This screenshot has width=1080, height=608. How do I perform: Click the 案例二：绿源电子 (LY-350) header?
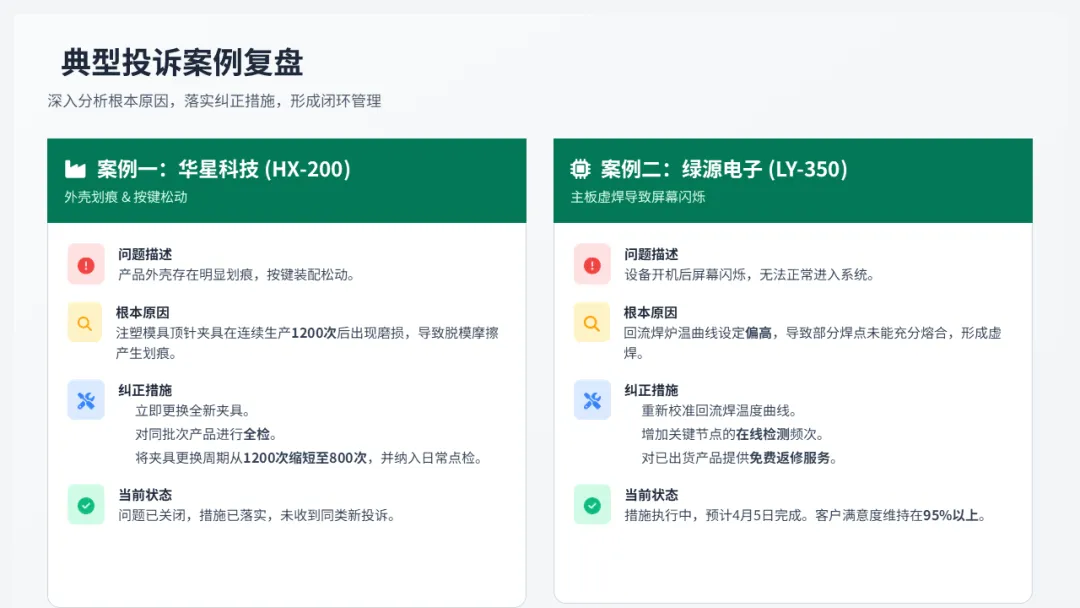[x=724, y=169]
